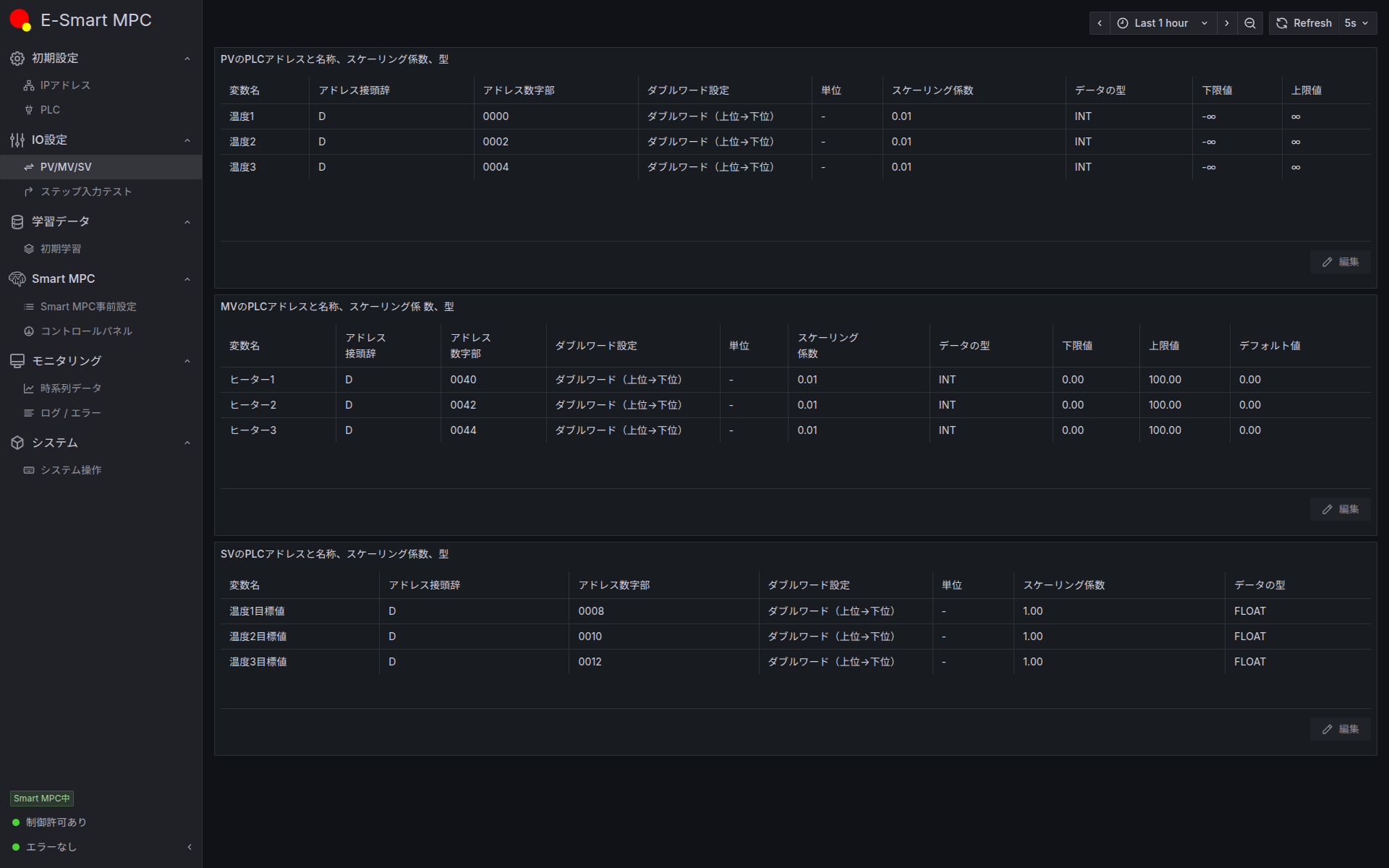The height and width of the screenshot is (868, 1389).
Task: Click the エラーなし status indicator
Action: pyautogui.click(x=44, y=847)
